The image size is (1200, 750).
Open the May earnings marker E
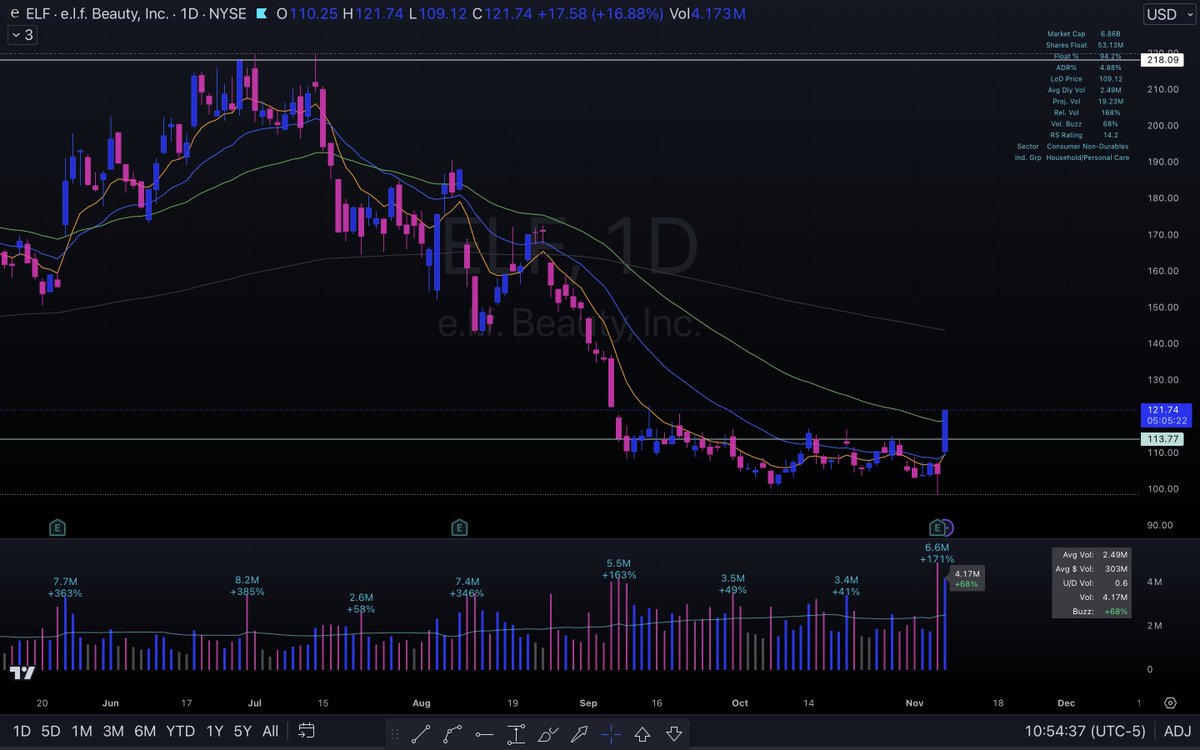pyautogui.click(x=57, y=526)
